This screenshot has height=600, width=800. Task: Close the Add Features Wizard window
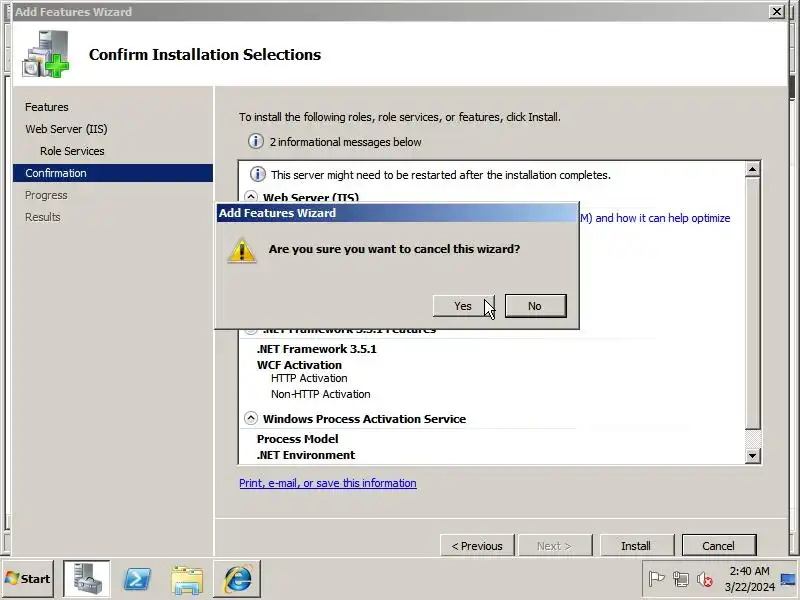pos(777,11)
